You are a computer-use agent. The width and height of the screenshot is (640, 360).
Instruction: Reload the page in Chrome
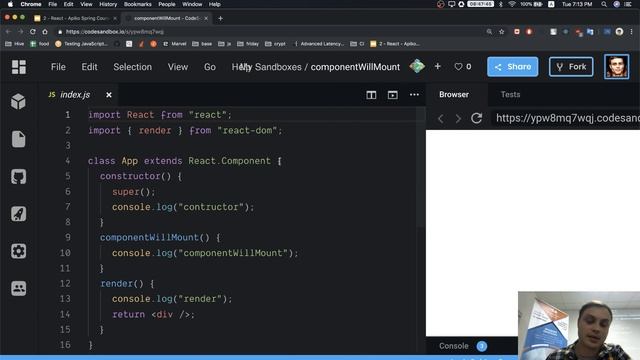pos(33,31)
